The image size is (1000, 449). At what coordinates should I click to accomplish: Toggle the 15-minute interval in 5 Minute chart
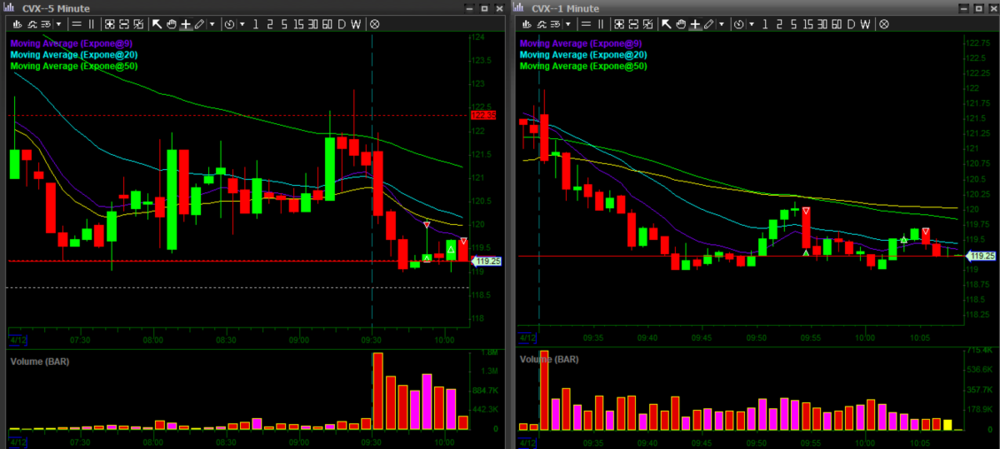299,23
